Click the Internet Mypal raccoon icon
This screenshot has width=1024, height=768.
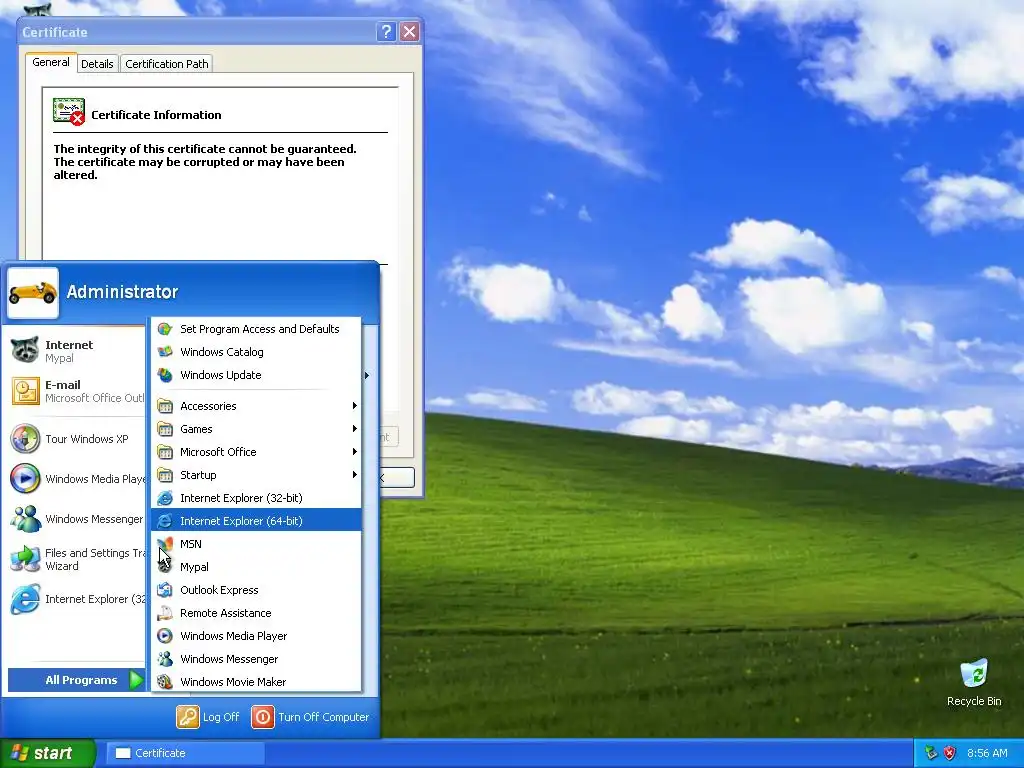coord(25,351)
